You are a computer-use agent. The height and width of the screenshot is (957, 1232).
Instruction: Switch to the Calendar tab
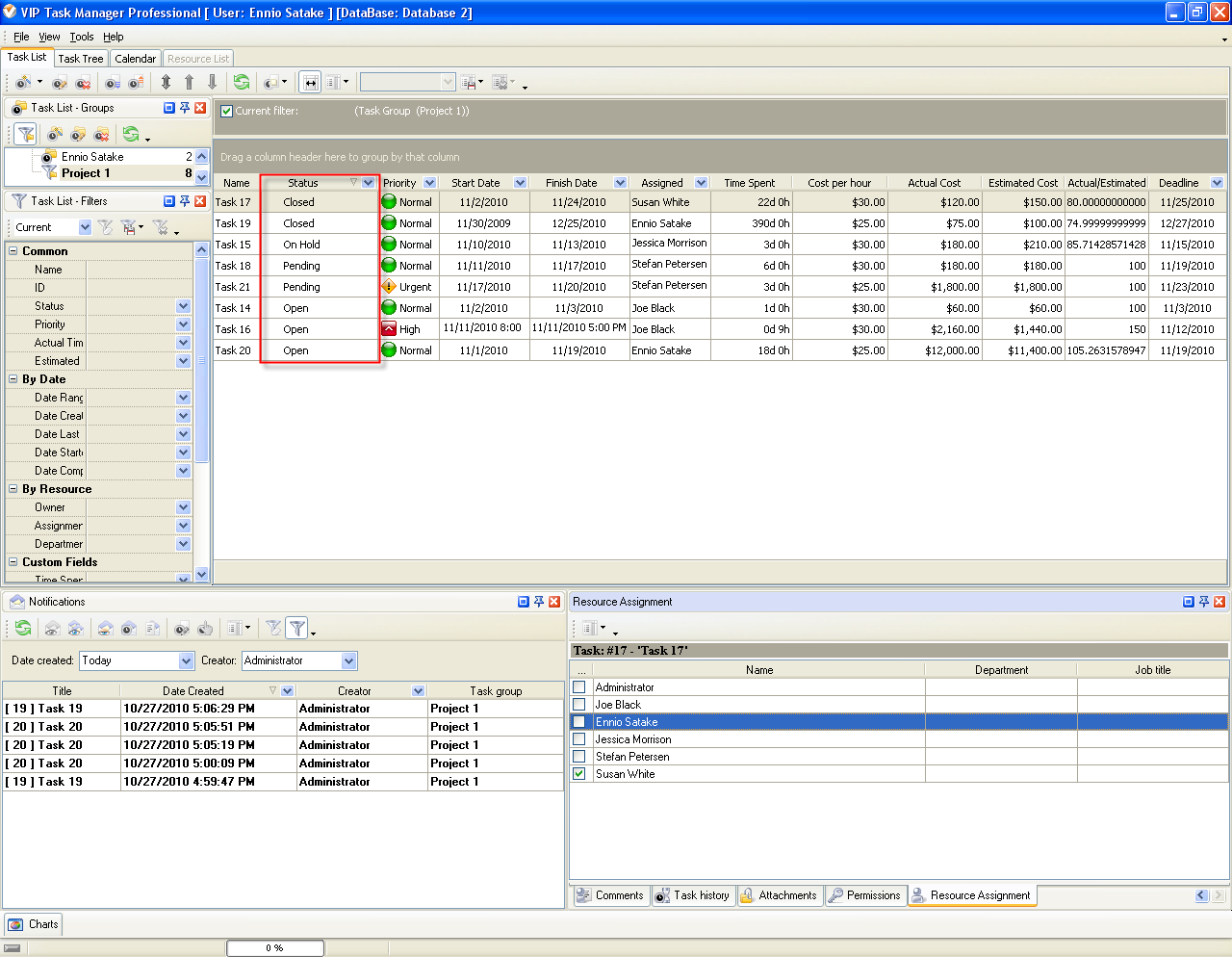[x=135, y=59]
